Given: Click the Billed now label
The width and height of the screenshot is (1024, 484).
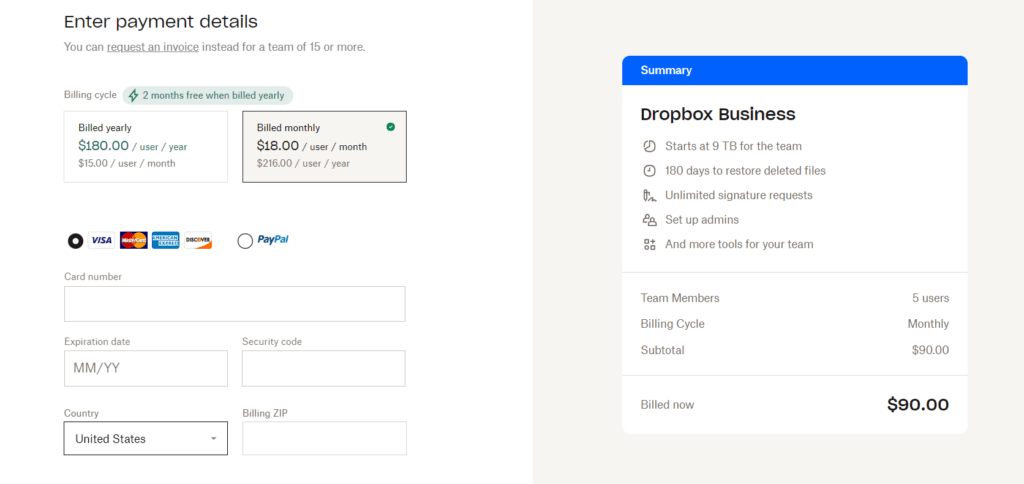Looking at the screenshot, I should click(x=667, y=405).
